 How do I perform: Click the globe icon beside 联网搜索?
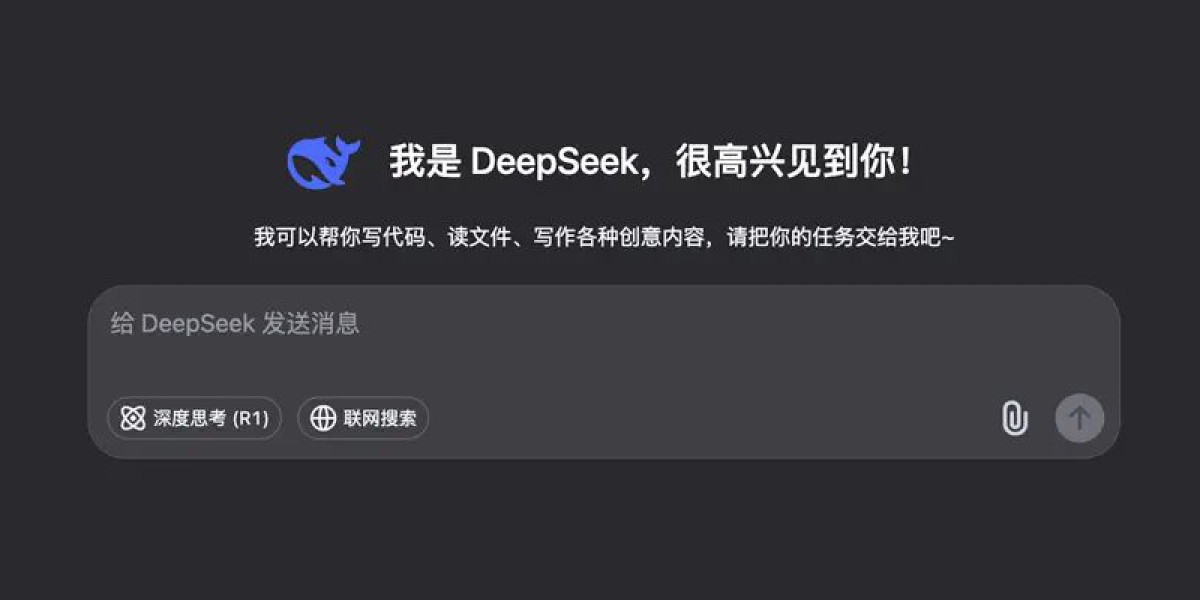(x=323, y=418)
